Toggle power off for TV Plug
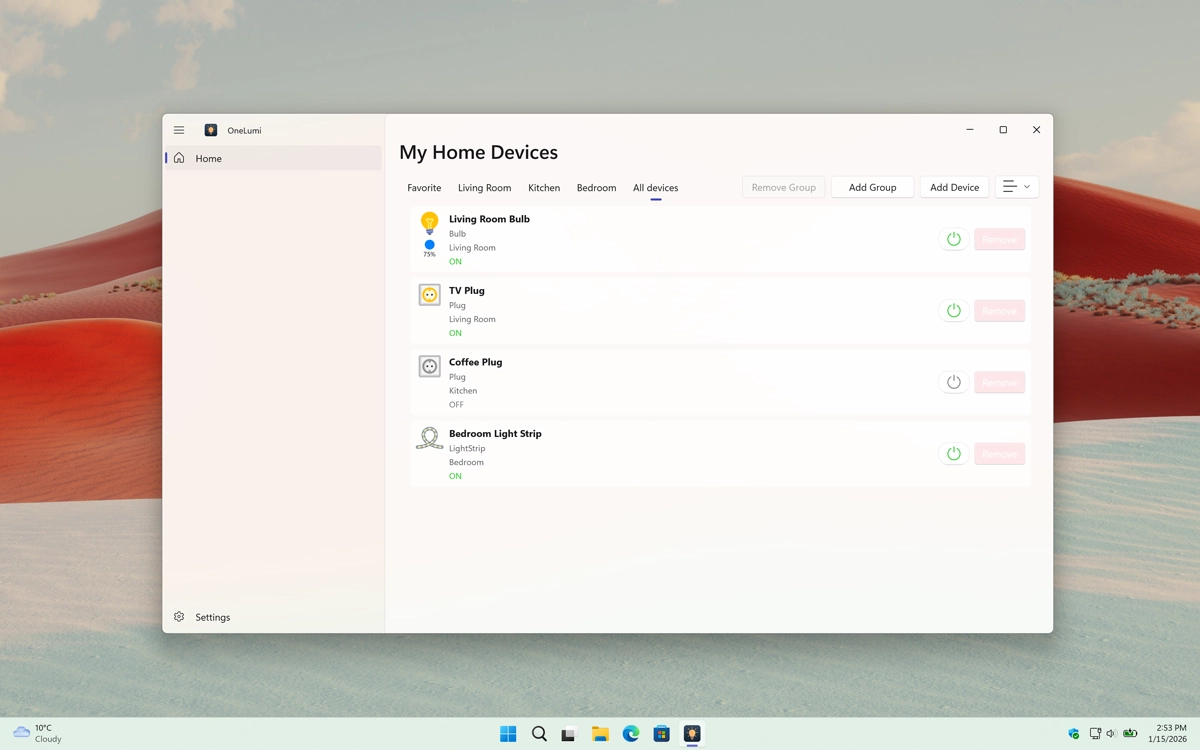This screenshot has height=750, width=1200. pyautogui.click(x=953, y=310)
